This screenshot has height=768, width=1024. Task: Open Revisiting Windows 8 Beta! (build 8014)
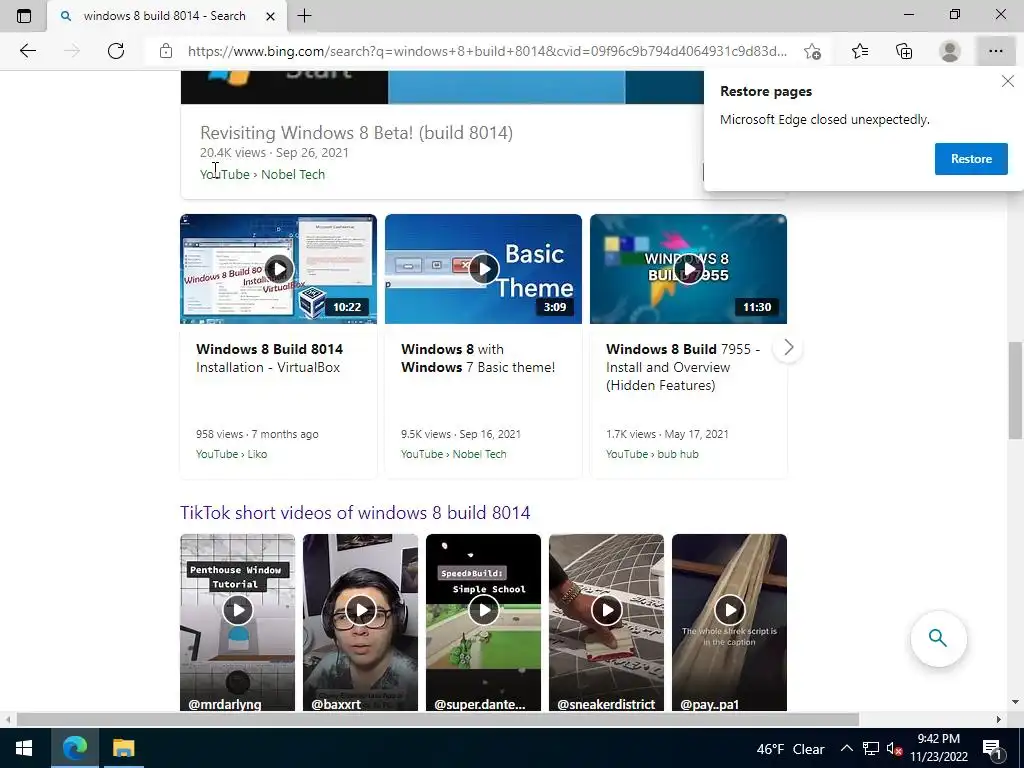click(x=357, y=133)
